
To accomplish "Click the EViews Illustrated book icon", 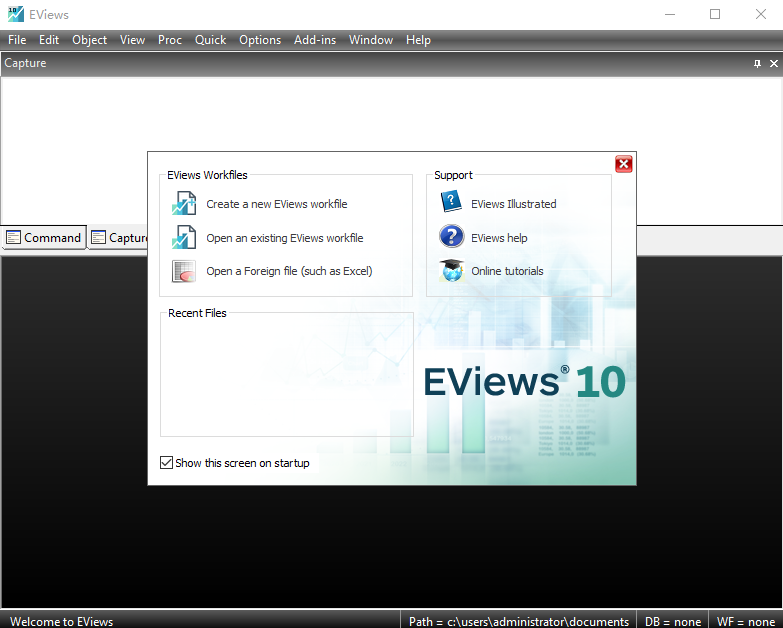I will (x=452, y=203).
